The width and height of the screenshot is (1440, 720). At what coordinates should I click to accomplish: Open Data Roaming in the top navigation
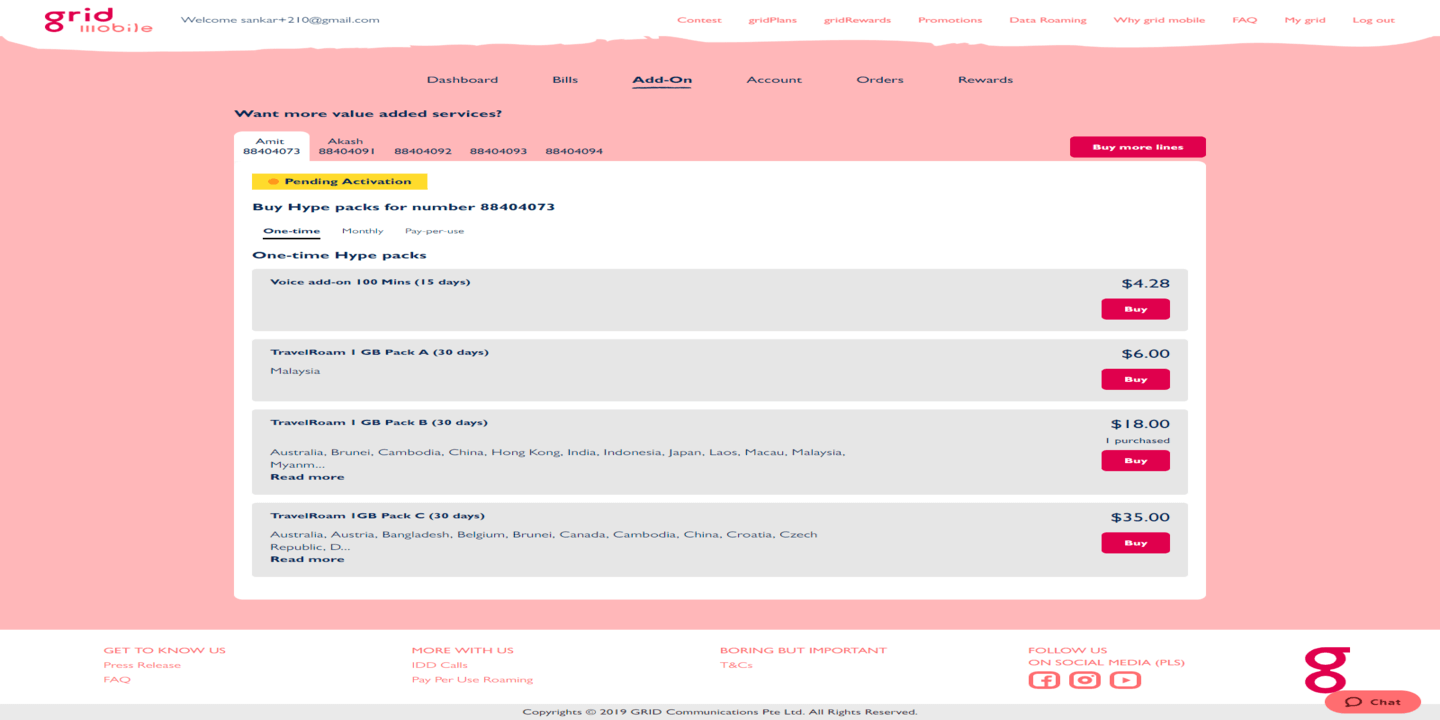pos(1048,20)
